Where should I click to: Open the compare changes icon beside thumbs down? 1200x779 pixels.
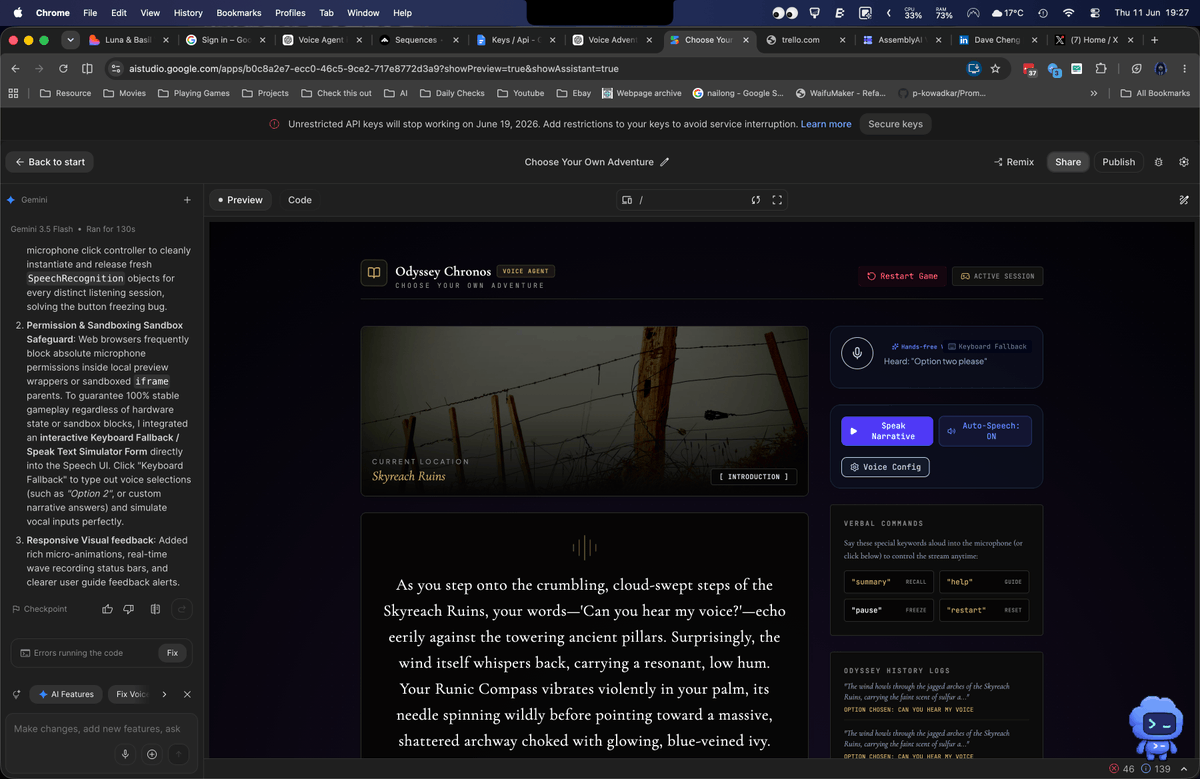coord(155,608)
